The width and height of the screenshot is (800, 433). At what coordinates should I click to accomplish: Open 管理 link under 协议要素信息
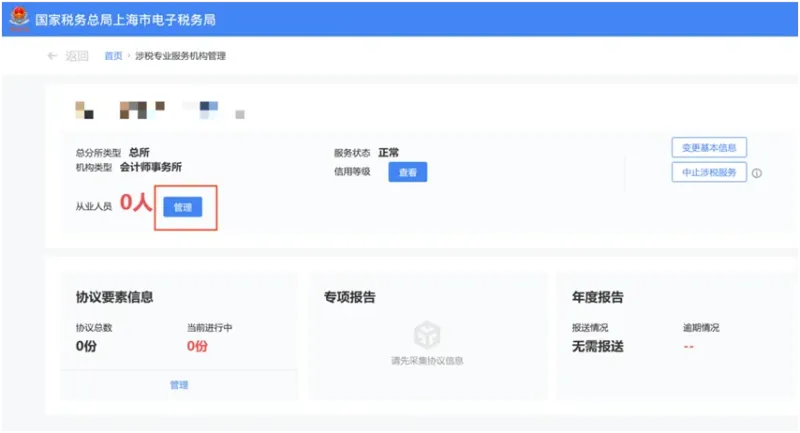click(179, 385)
